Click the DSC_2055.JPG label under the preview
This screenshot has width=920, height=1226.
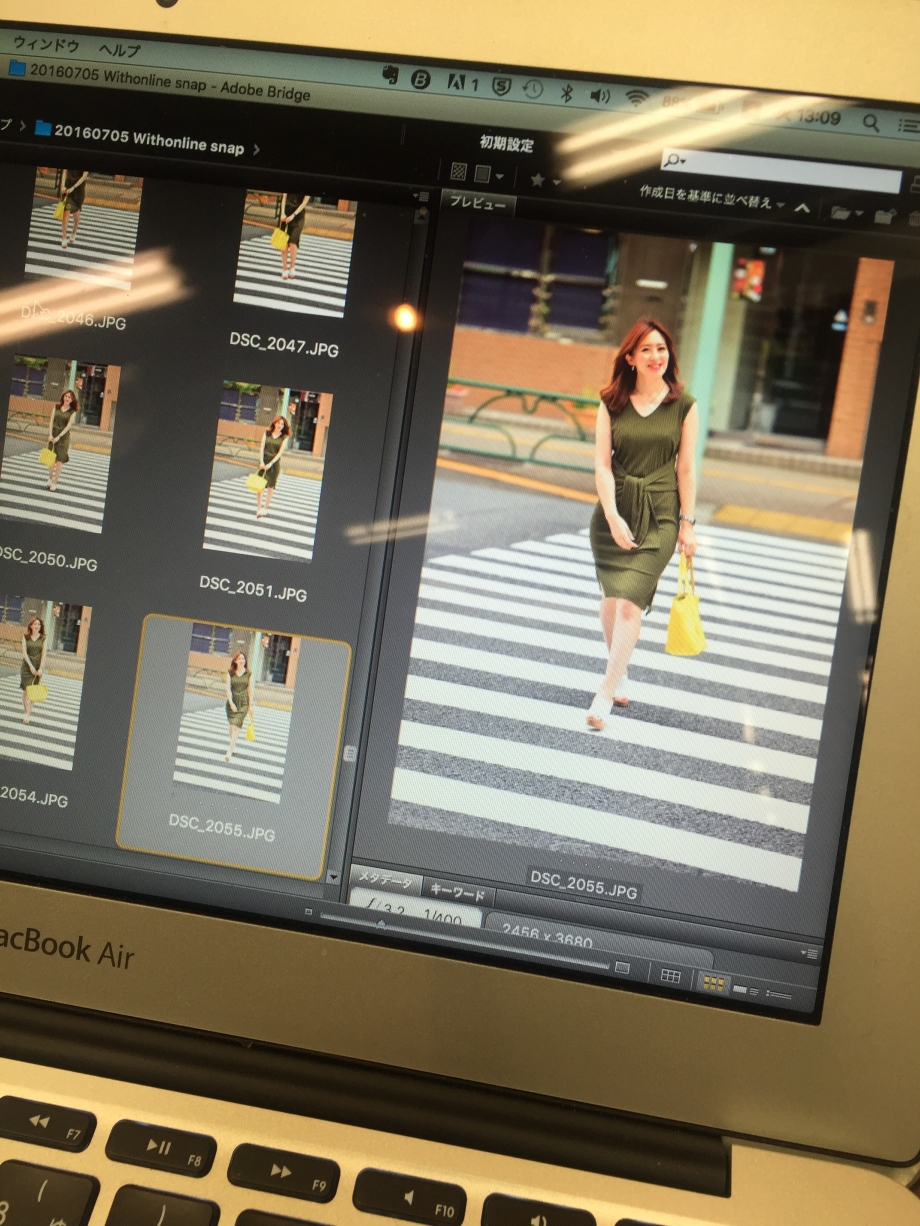pyautogui.click(x=584, y=883)
